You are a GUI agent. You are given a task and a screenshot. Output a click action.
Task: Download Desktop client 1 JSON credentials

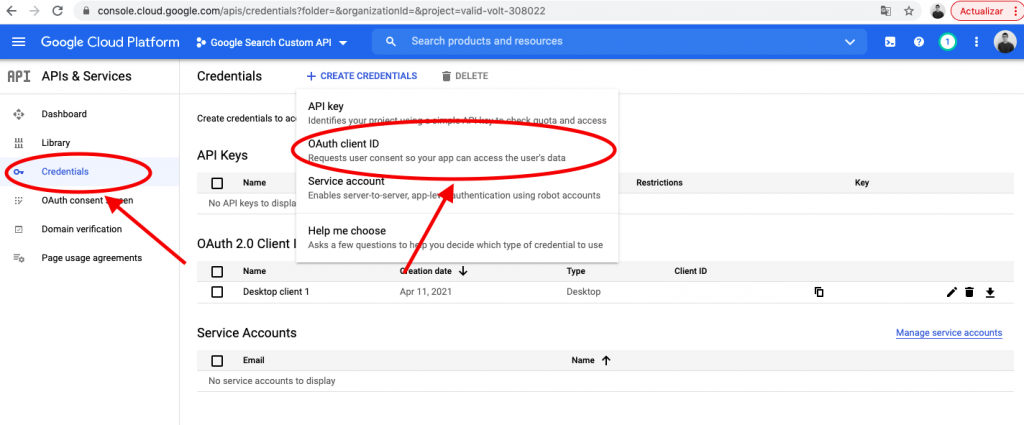click(990, 292)
